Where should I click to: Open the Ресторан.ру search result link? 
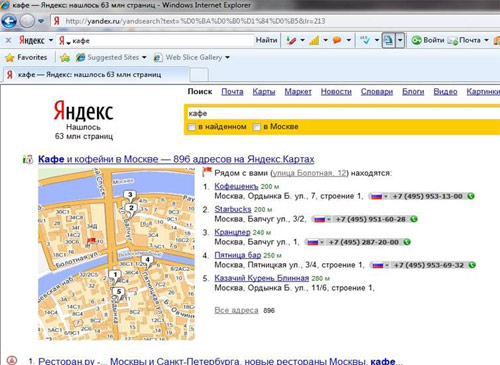coord(220,361)
